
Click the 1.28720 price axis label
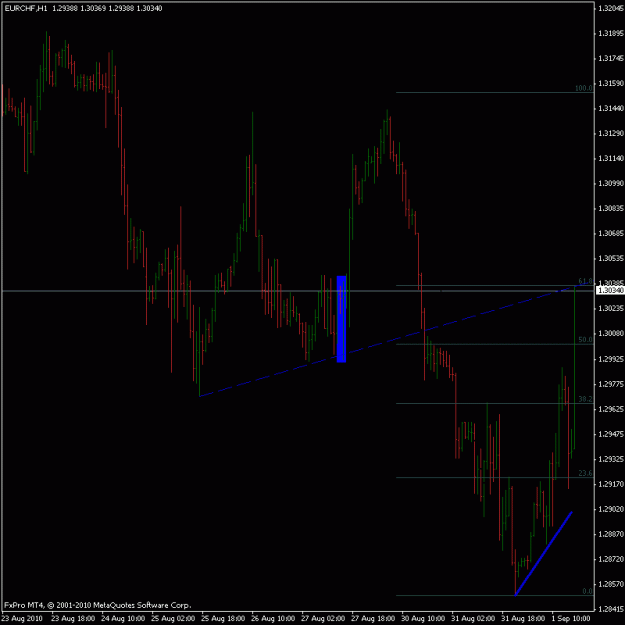611,560
